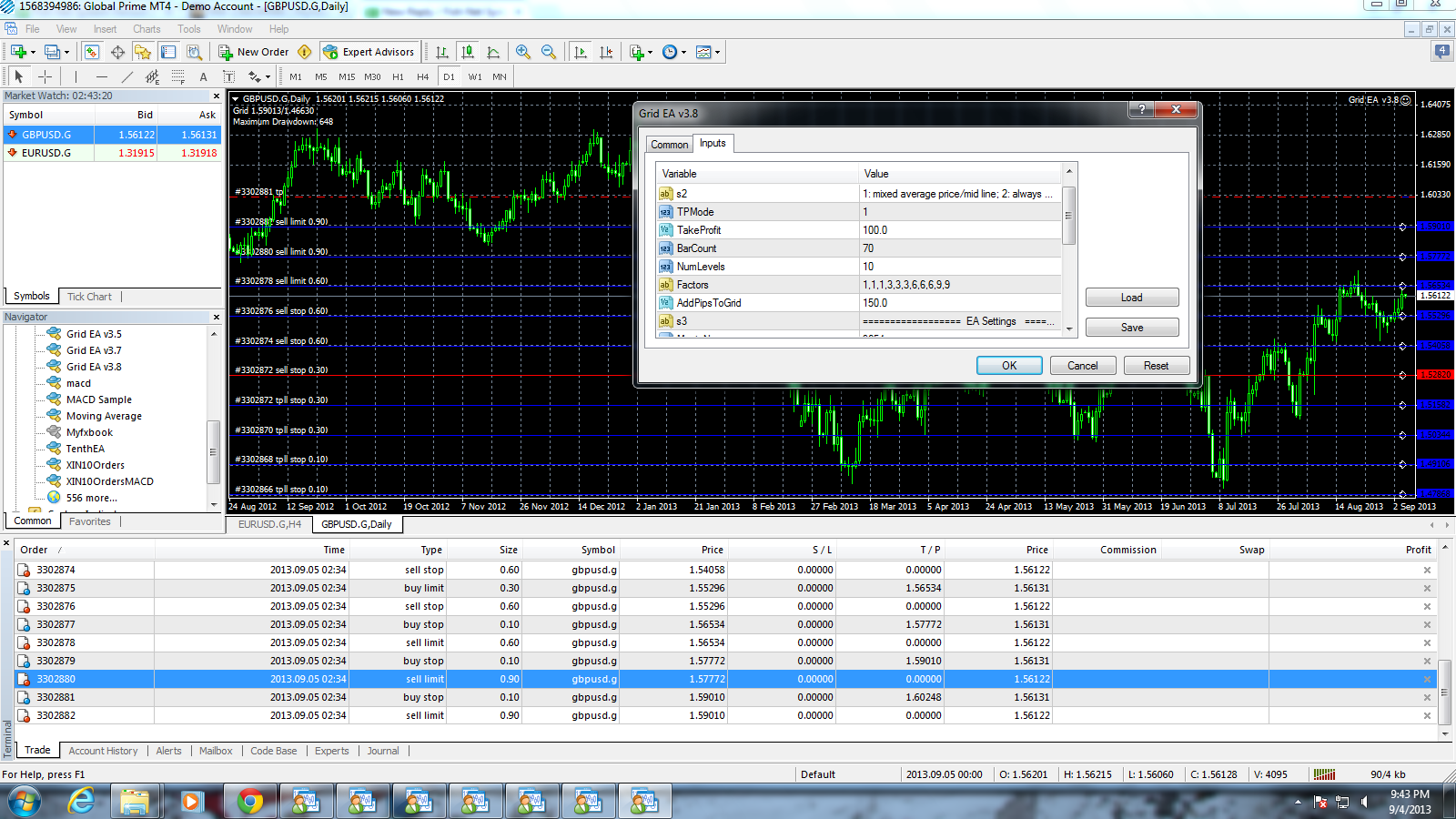Viewport: 1456px width, 819px height.
Task: Toggle Expert Advisors auto trading
Action: pos(369,52)
